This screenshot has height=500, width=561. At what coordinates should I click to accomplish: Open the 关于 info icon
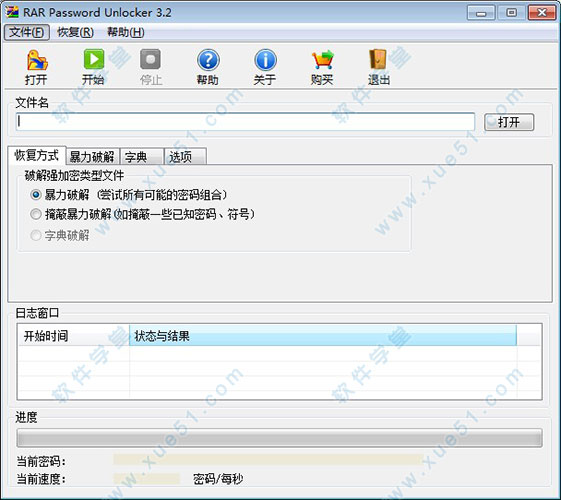pos(265,60)
